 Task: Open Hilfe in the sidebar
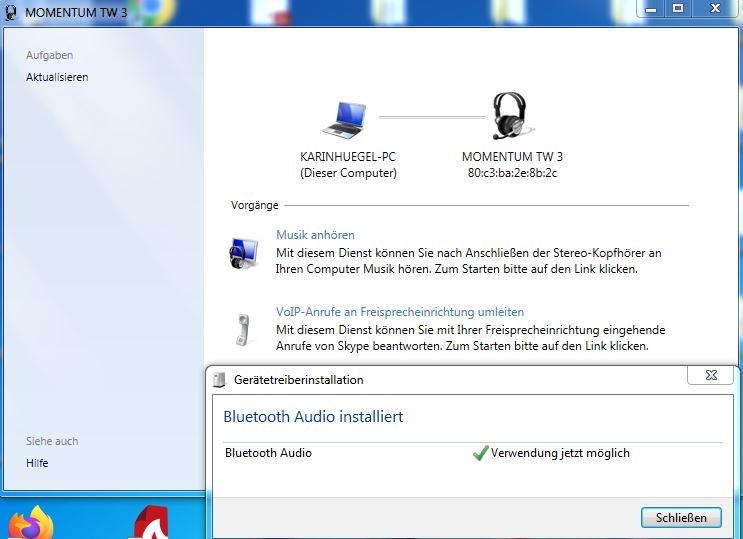point(37,463)
